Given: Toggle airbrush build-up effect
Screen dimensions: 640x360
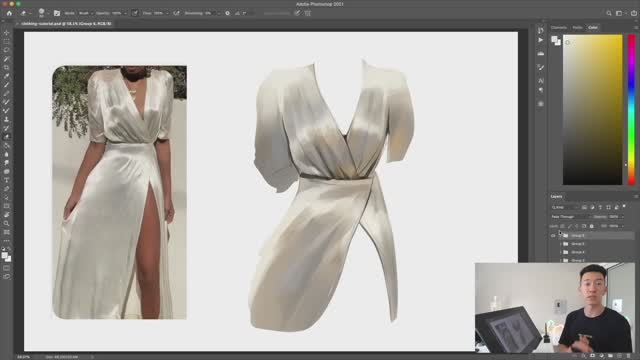Looking at the screenshot, I should [x=176, y=13].
